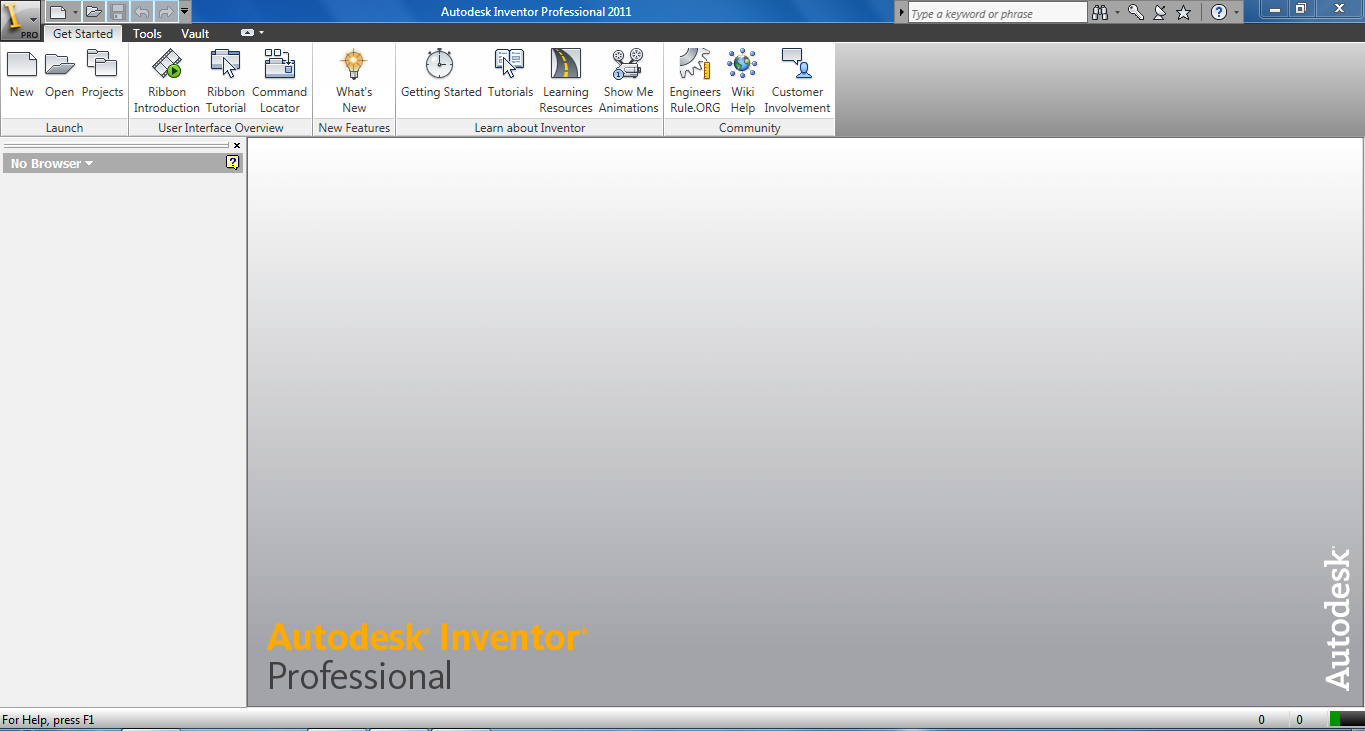Click the 'For Help, press F1' status text

(x=48, y=719)
